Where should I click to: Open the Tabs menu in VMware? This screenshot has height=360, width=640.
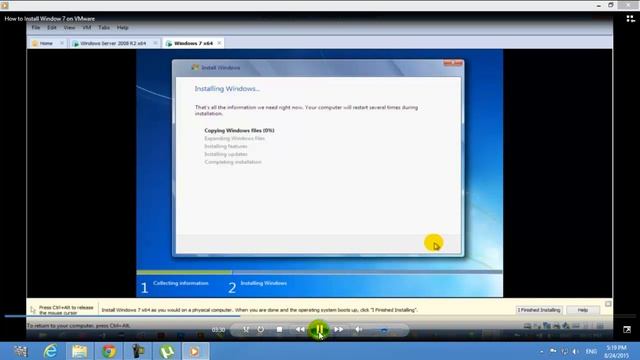click(104, 28)
